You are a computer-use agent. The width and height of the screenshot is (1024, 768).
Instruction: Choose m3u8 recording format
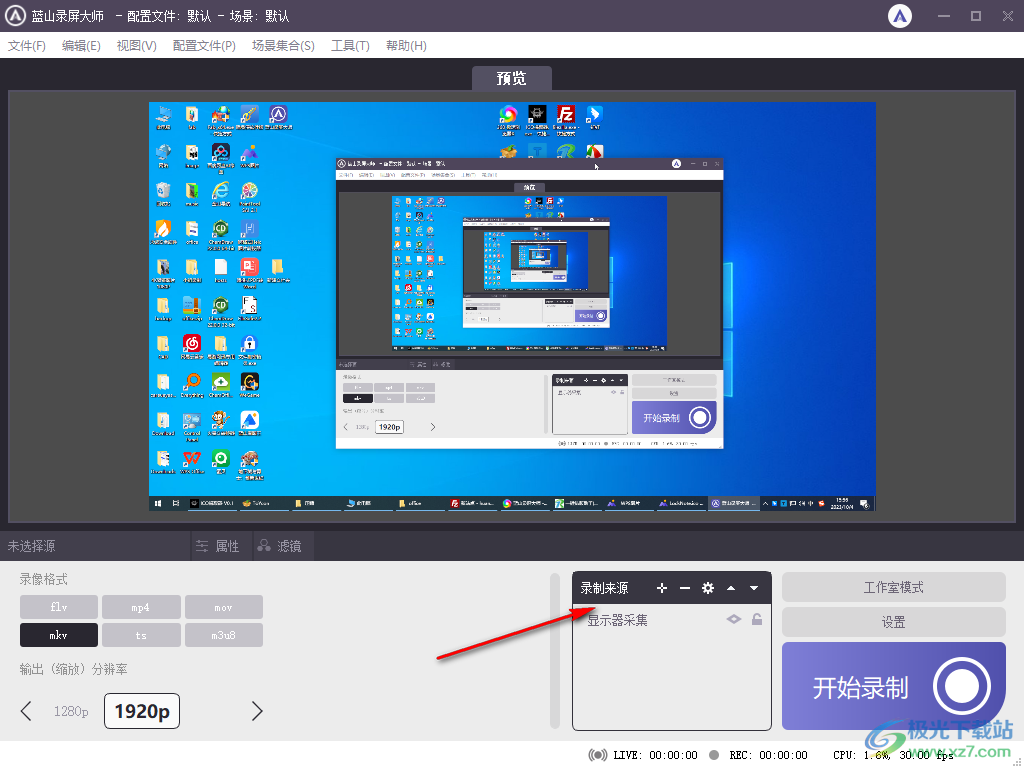223,635
